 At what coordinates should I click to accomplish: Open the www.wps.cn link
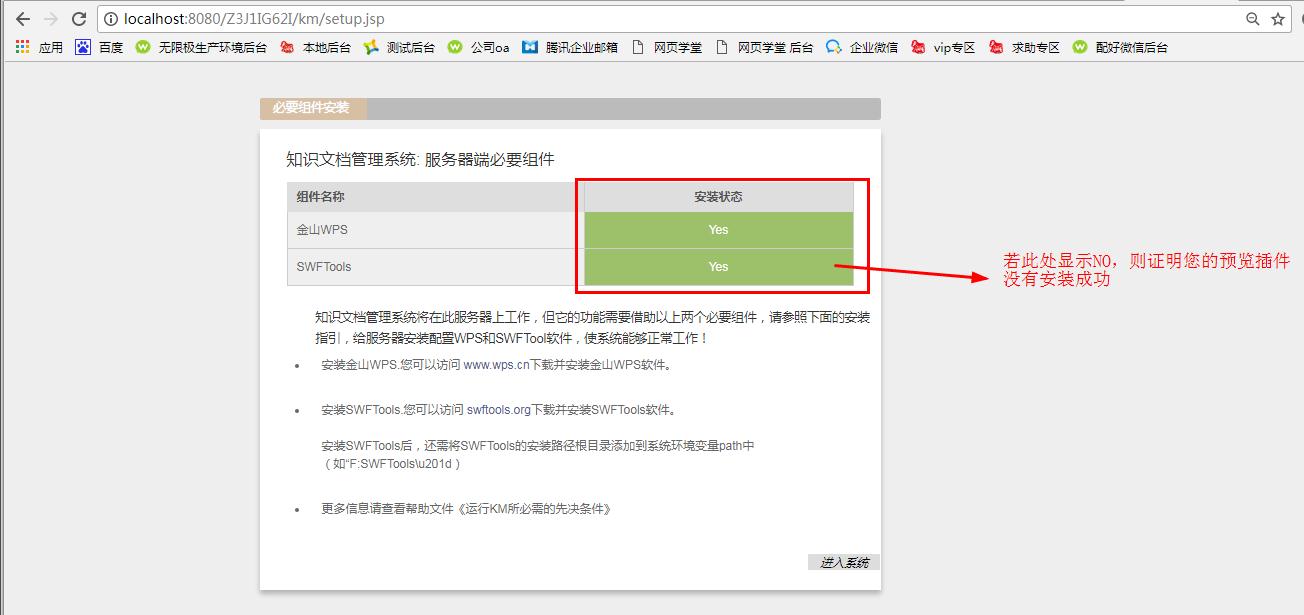point(495,365)
